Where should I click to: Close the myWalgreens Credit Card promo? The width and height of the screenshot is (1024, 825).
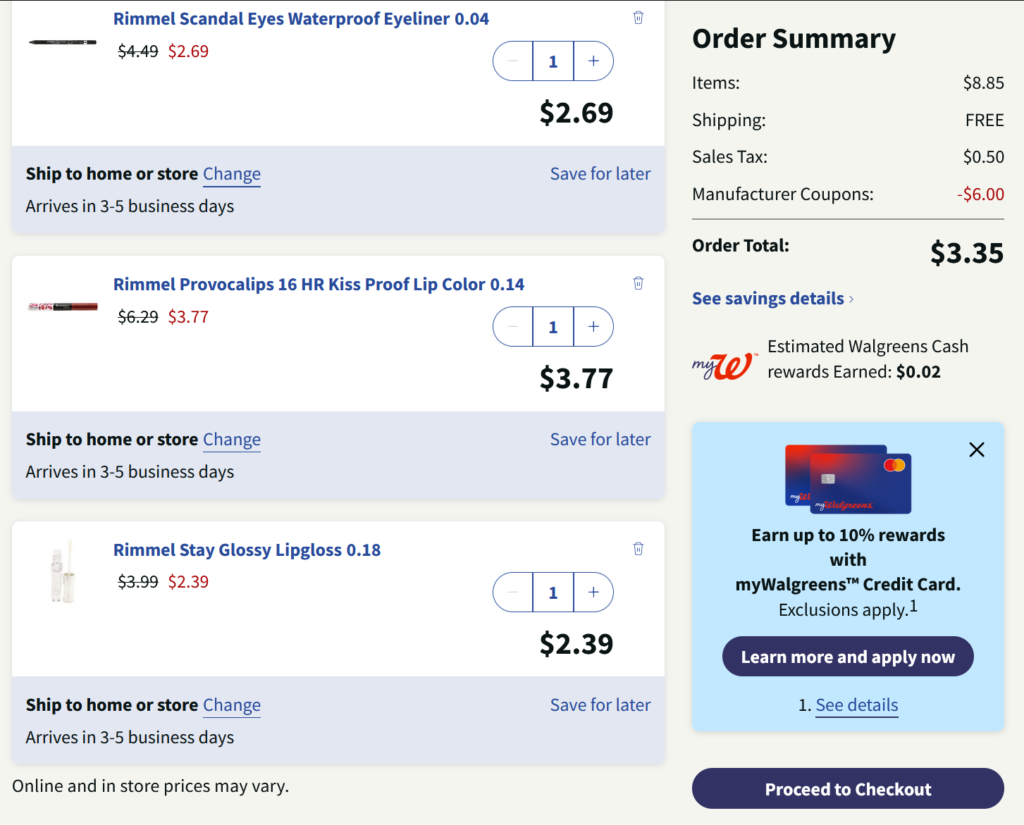(x=977, y=450)
